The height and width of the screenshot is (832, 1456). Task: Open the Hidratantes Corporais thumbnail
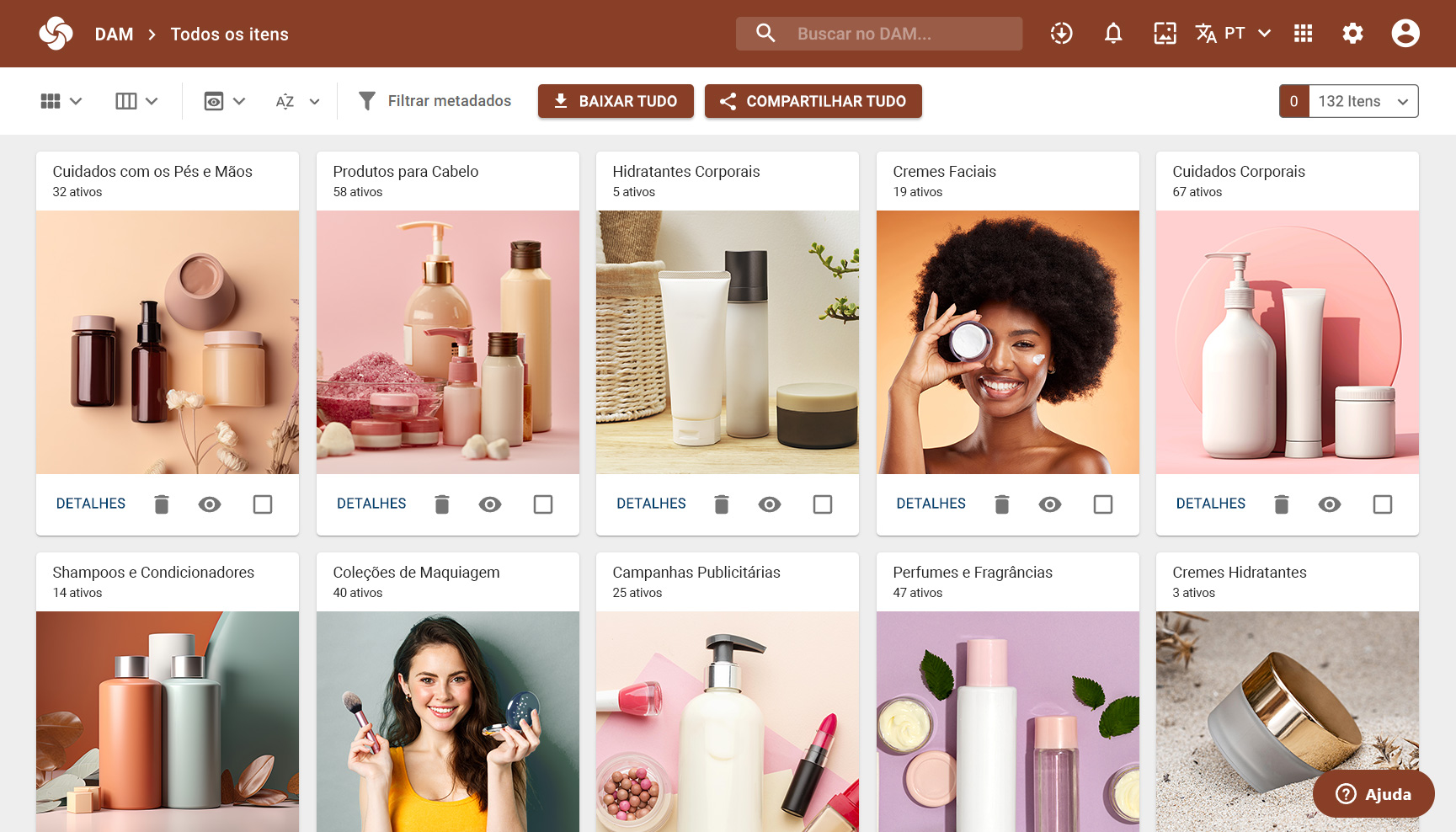click(728, 342)
